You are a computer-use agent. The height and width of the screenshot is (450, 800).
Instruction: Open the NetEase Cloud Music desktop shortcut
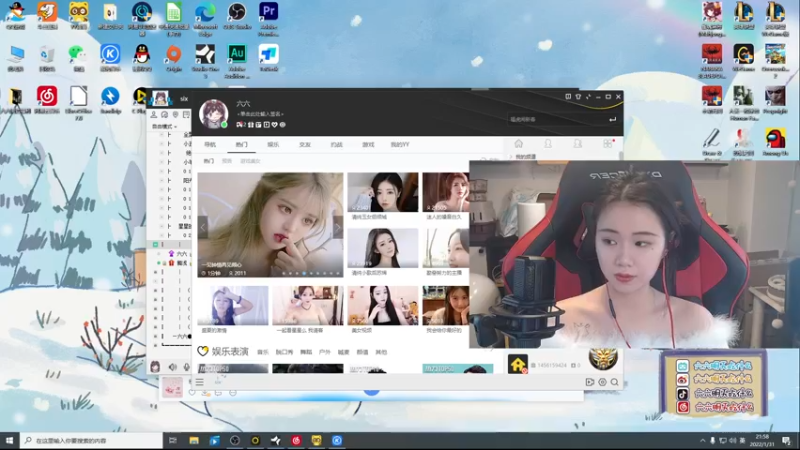click(47, 99)
